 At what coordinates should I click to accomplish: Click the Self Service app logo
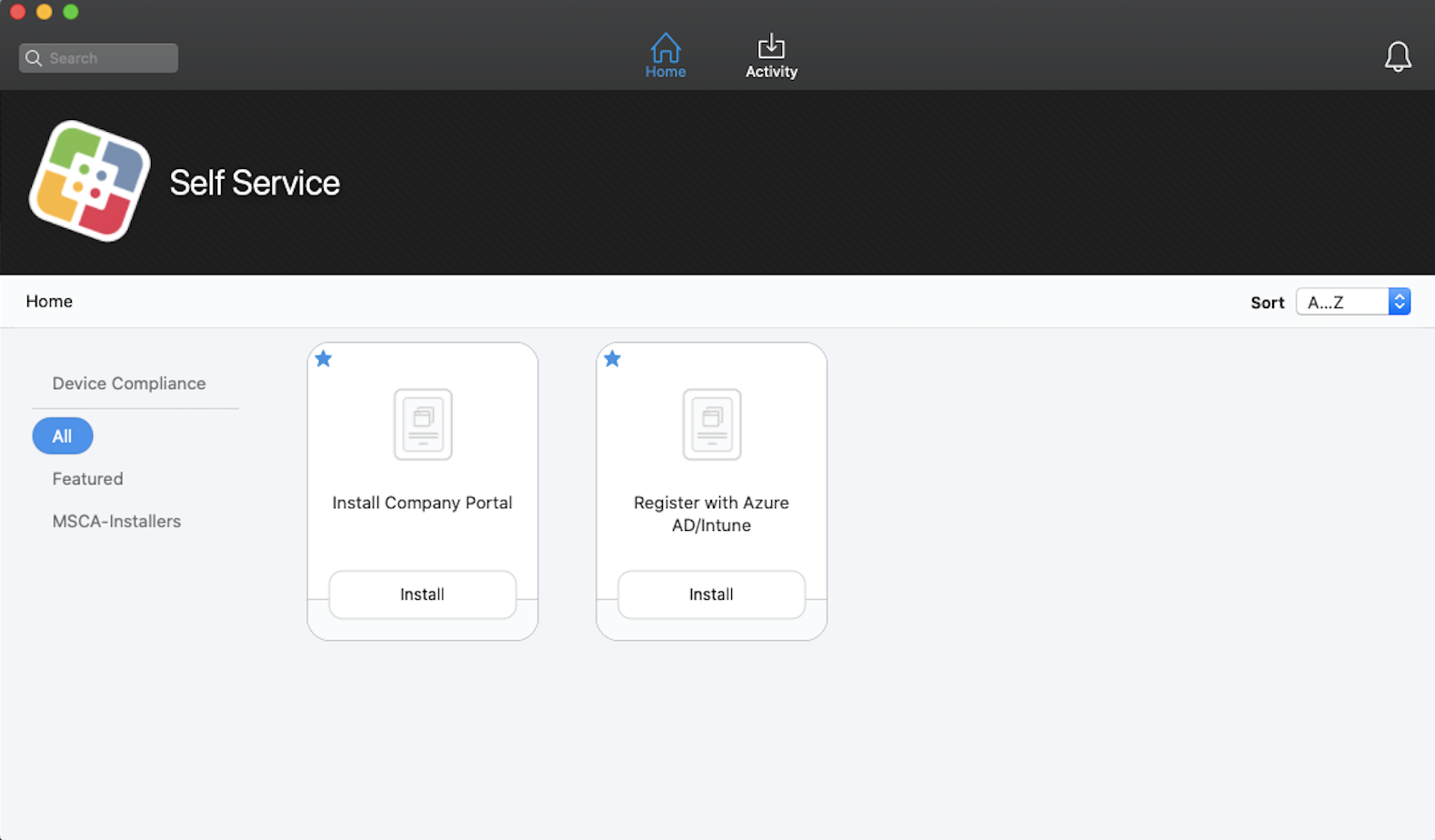[x=89, y=181]
